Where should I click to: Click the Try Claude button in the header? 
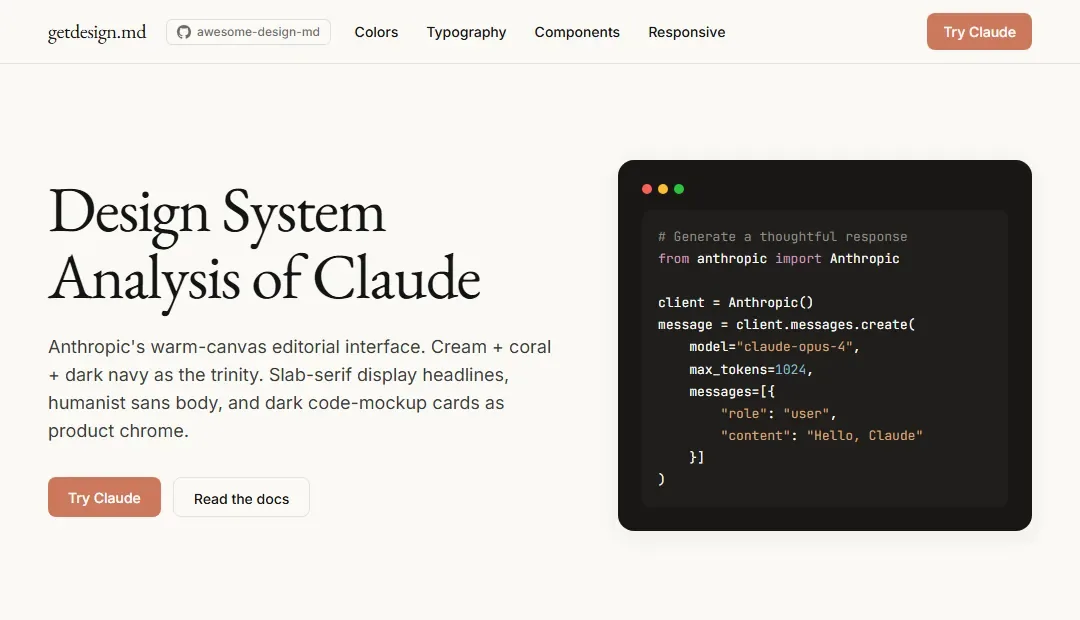point(979,32)
